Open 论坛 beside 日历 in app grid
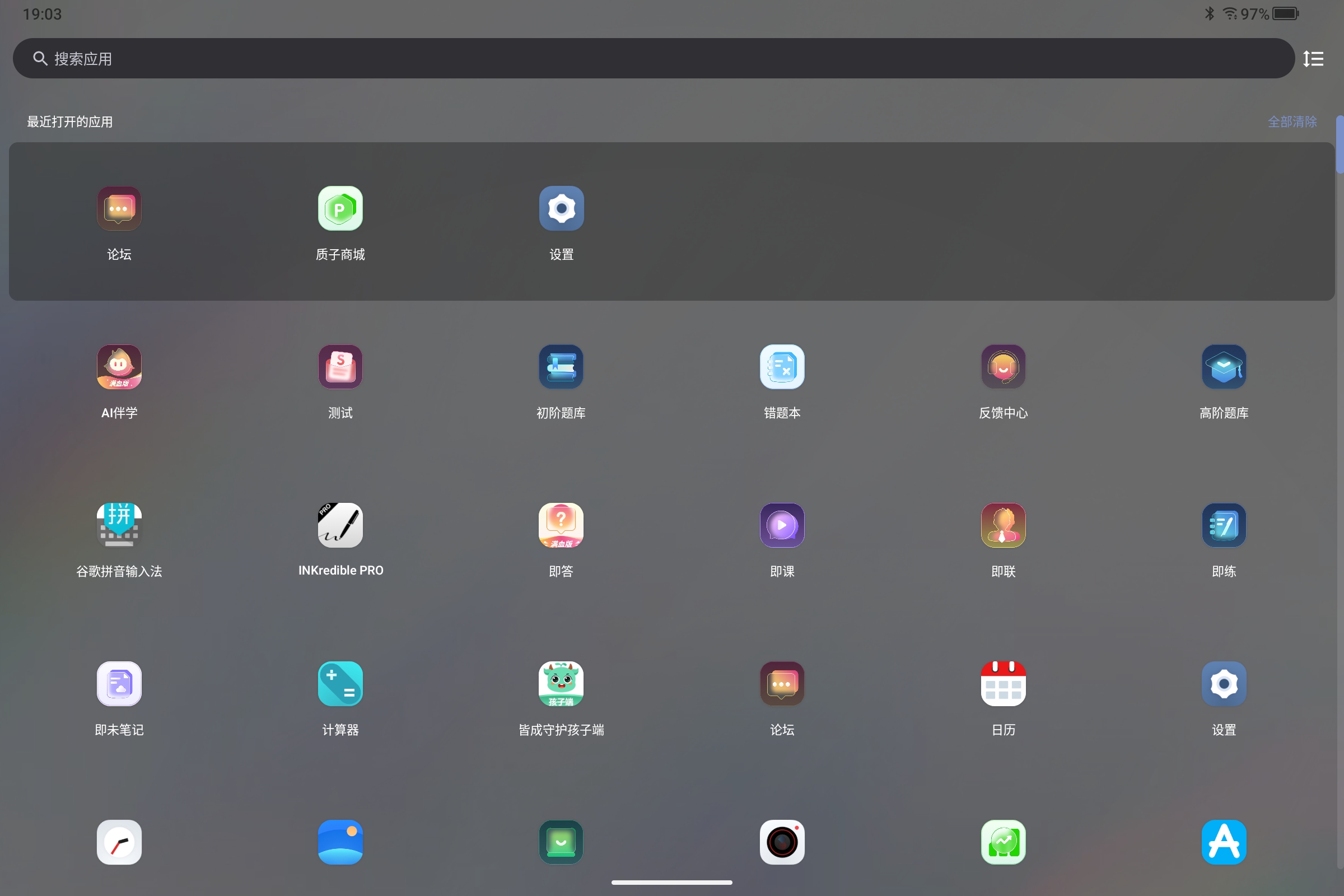This screenshot has height=896, width=1344. [x=782, y=683]
